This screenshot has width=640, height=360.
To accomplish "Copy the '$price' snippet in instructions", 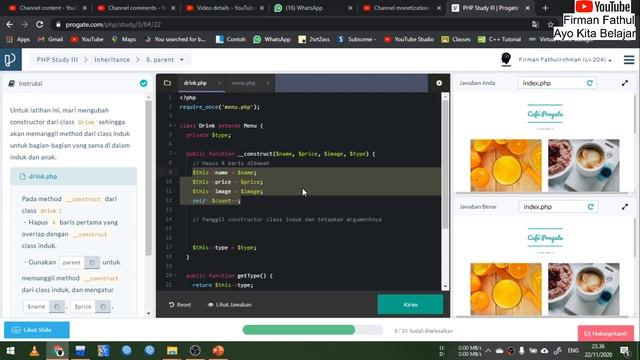I will (x=103, y=306).
